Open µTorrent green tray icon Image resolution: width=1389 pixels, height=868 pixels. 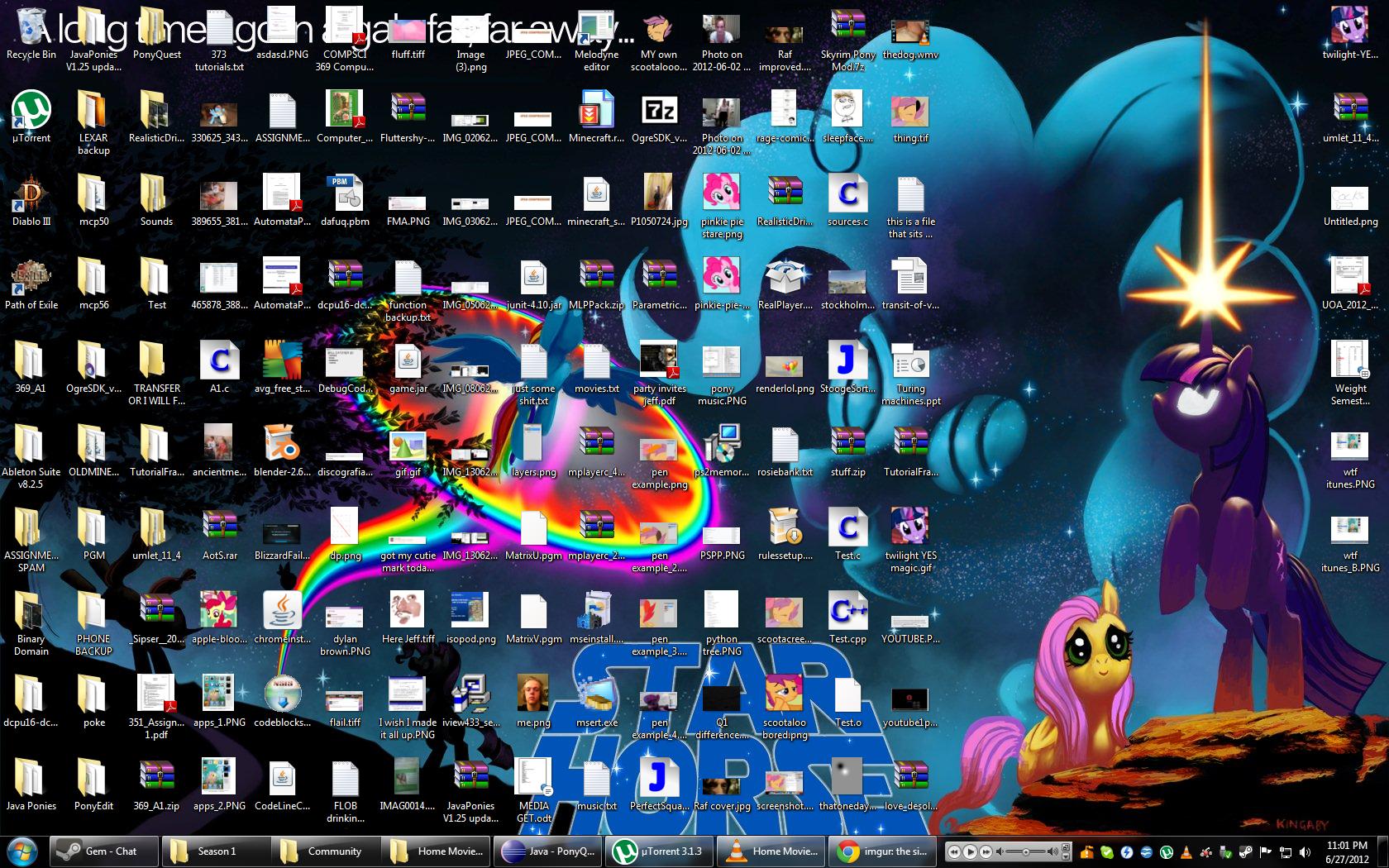pos(1167,852)
